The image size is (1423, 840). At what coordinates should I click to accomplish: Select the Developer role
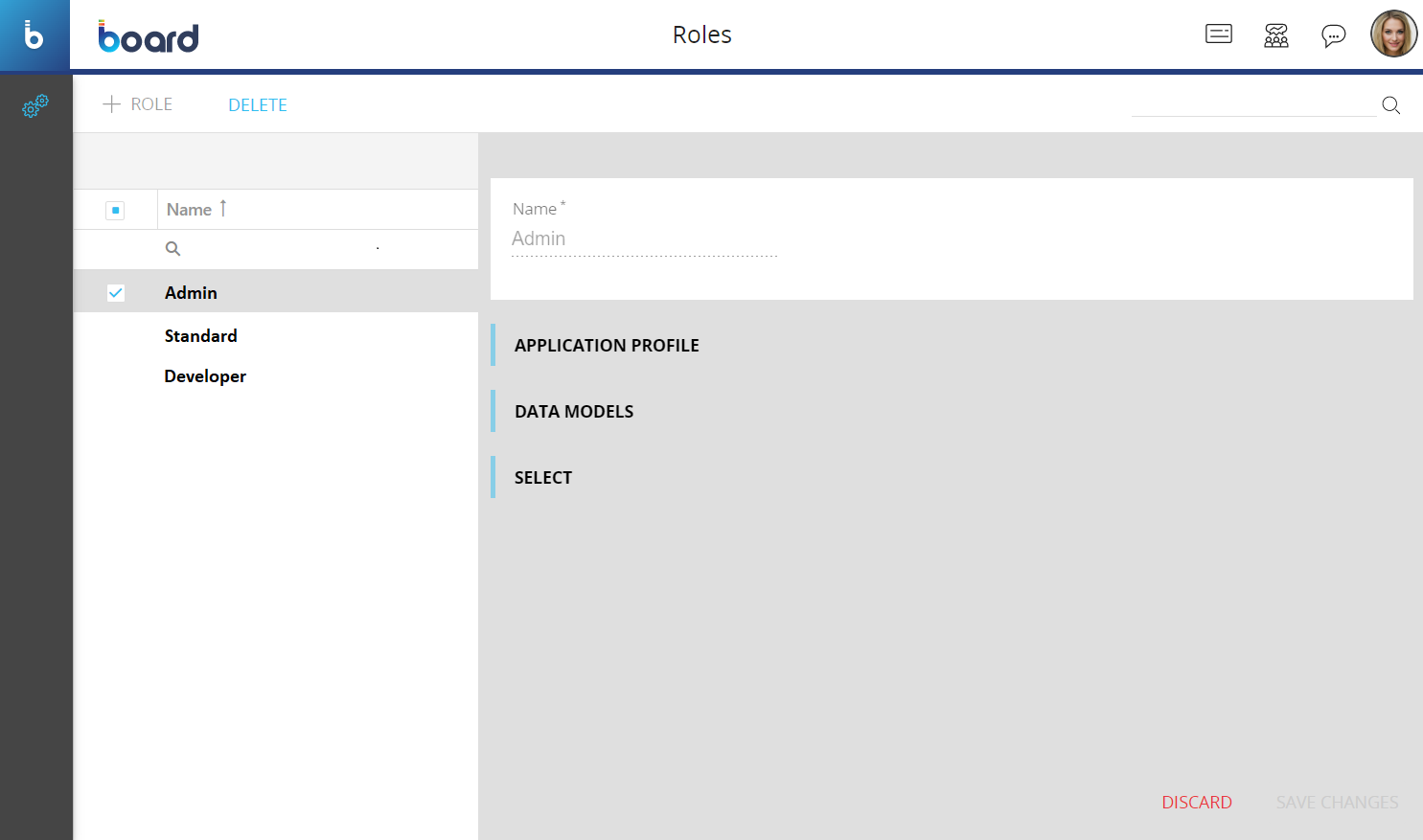205,376
